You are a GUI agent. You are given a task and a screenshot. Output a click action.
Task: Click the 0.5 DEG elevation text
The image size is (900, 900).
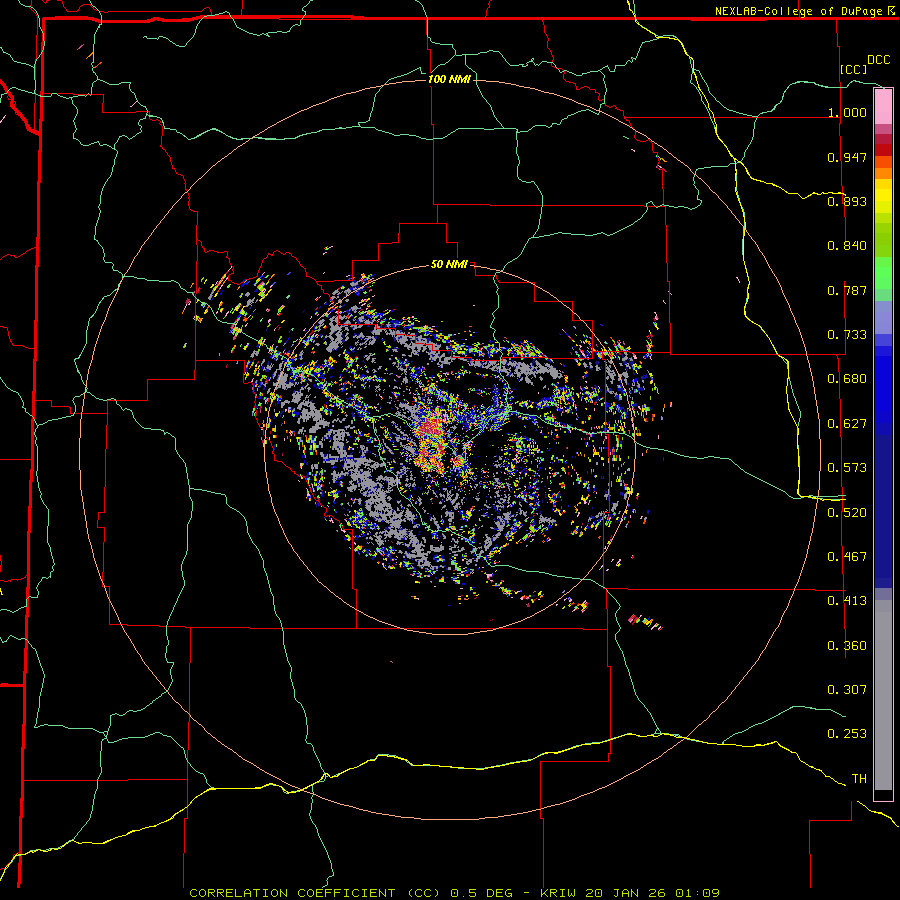482,893
